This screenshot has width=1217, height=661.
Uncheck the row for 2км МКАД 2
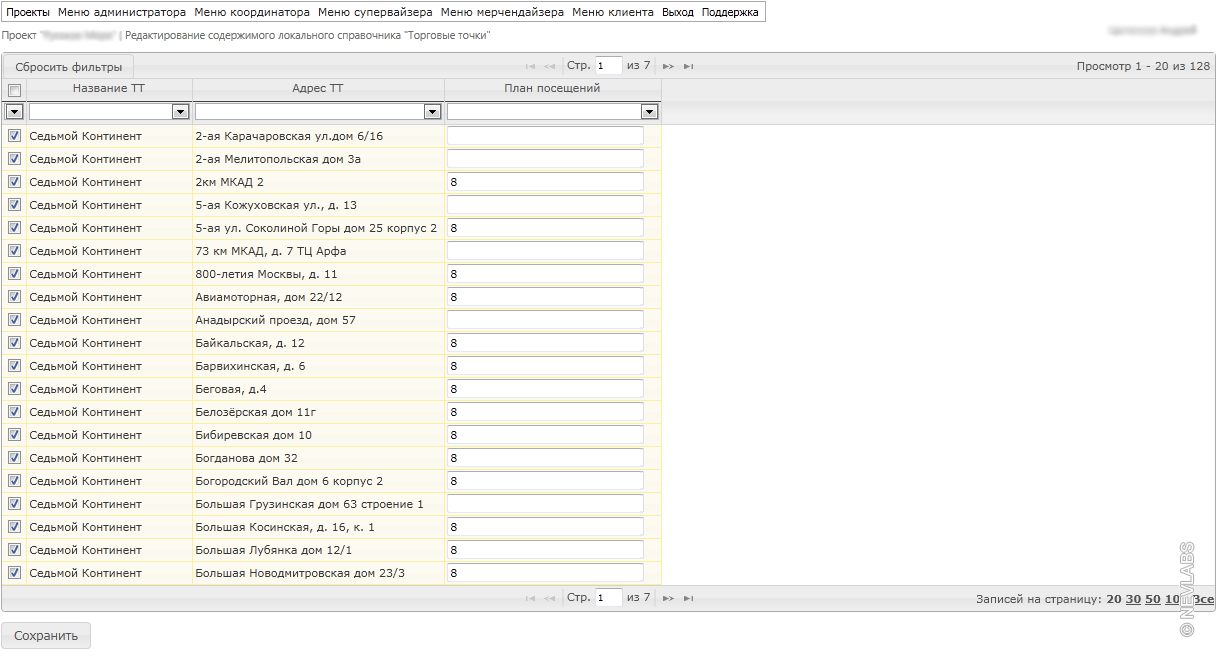click(x=14, y=182)
